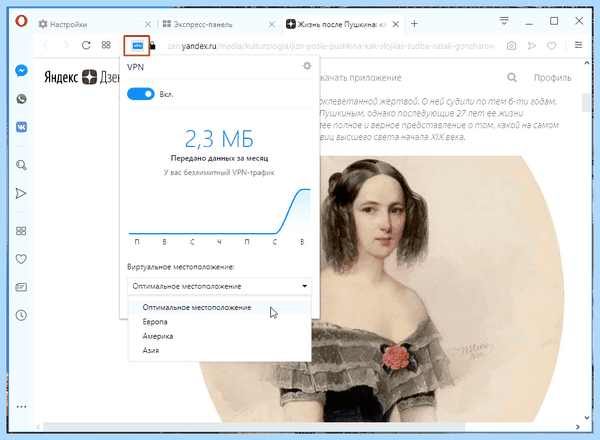Send page to My Flow from address bar

tap(532, 46)
